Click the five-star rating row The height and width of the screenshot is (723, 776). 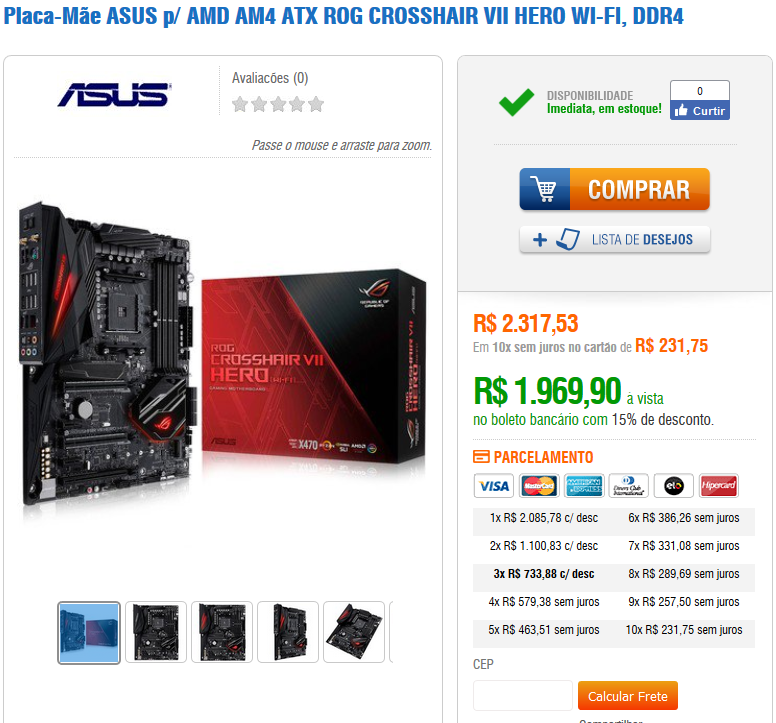pyautogui.click(x=278, y=104)
